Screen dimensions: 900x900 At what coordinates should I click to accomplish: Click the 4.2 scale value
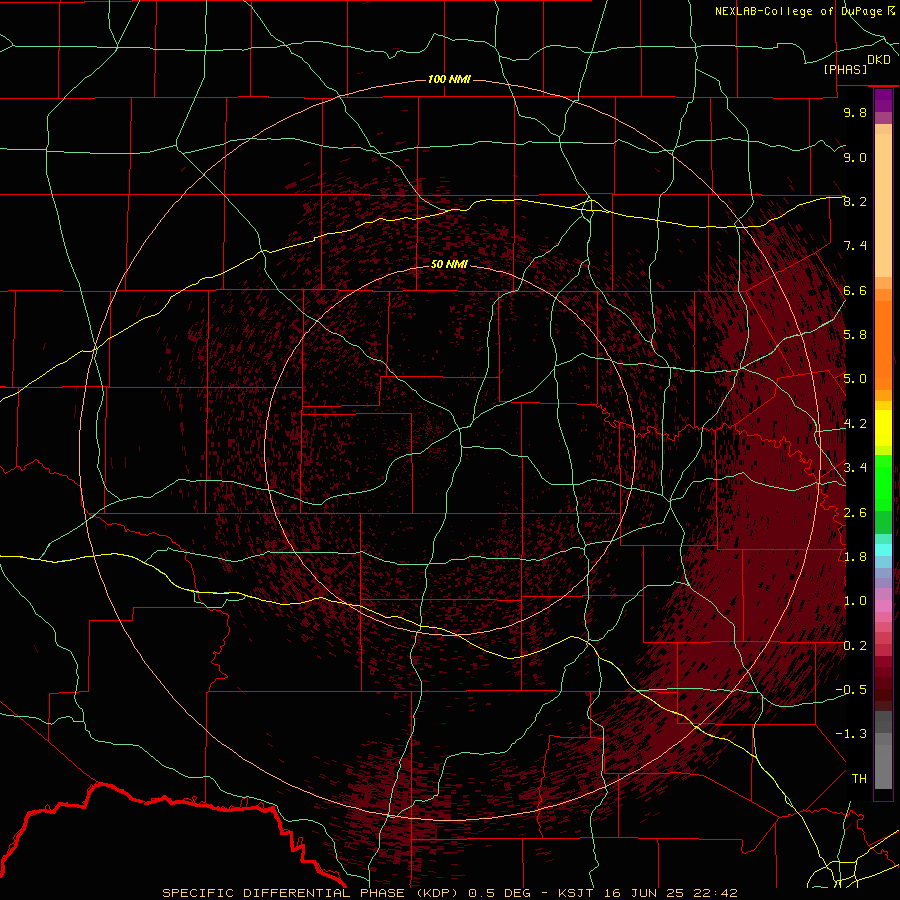coord(855,424)
